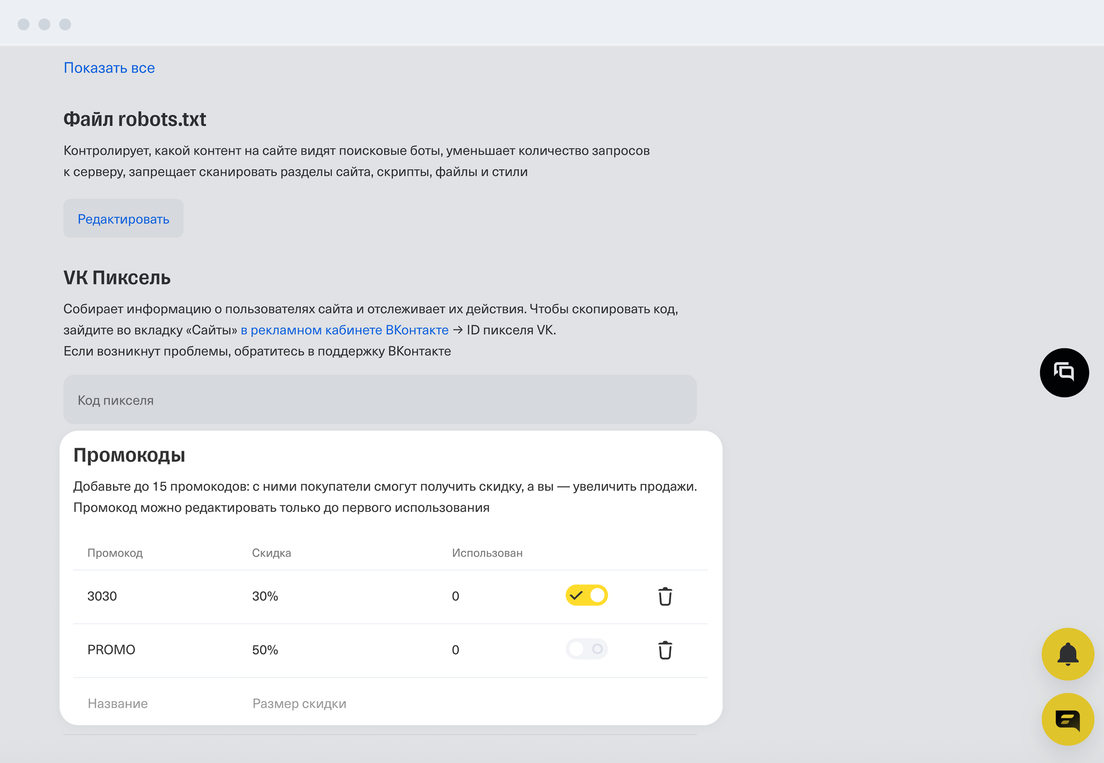Open the black chat windows icon

pyautogui.click(x=1064, y=373)
